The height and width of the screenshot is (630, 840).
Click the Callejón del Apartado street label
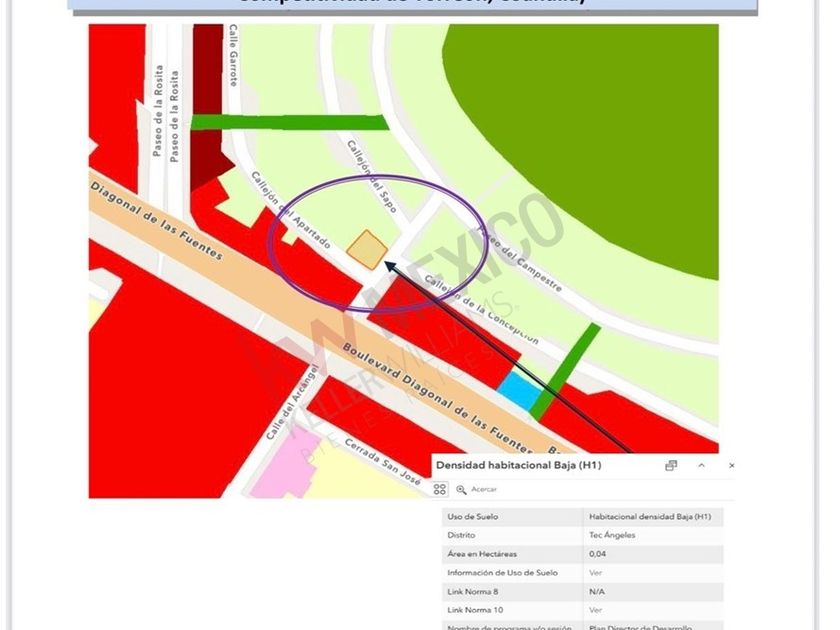[x=290, y=210]
